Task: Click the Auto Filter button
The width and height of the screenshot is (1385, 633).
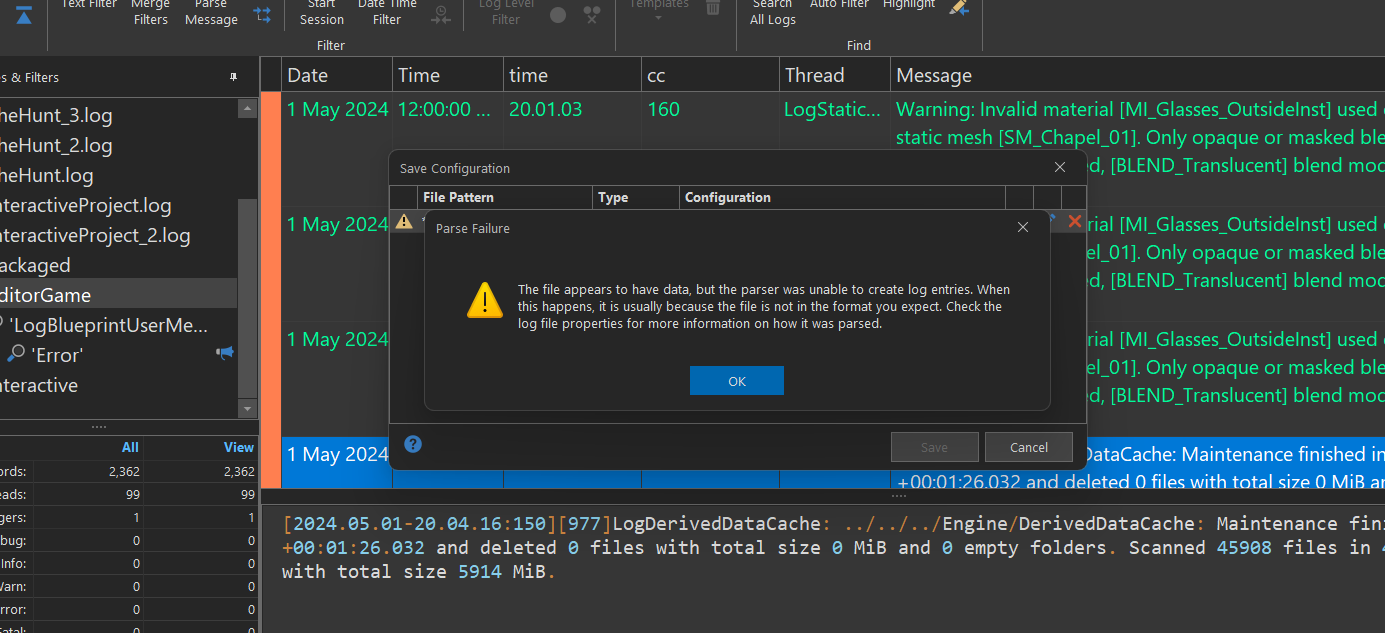Action: coord(839,4)
